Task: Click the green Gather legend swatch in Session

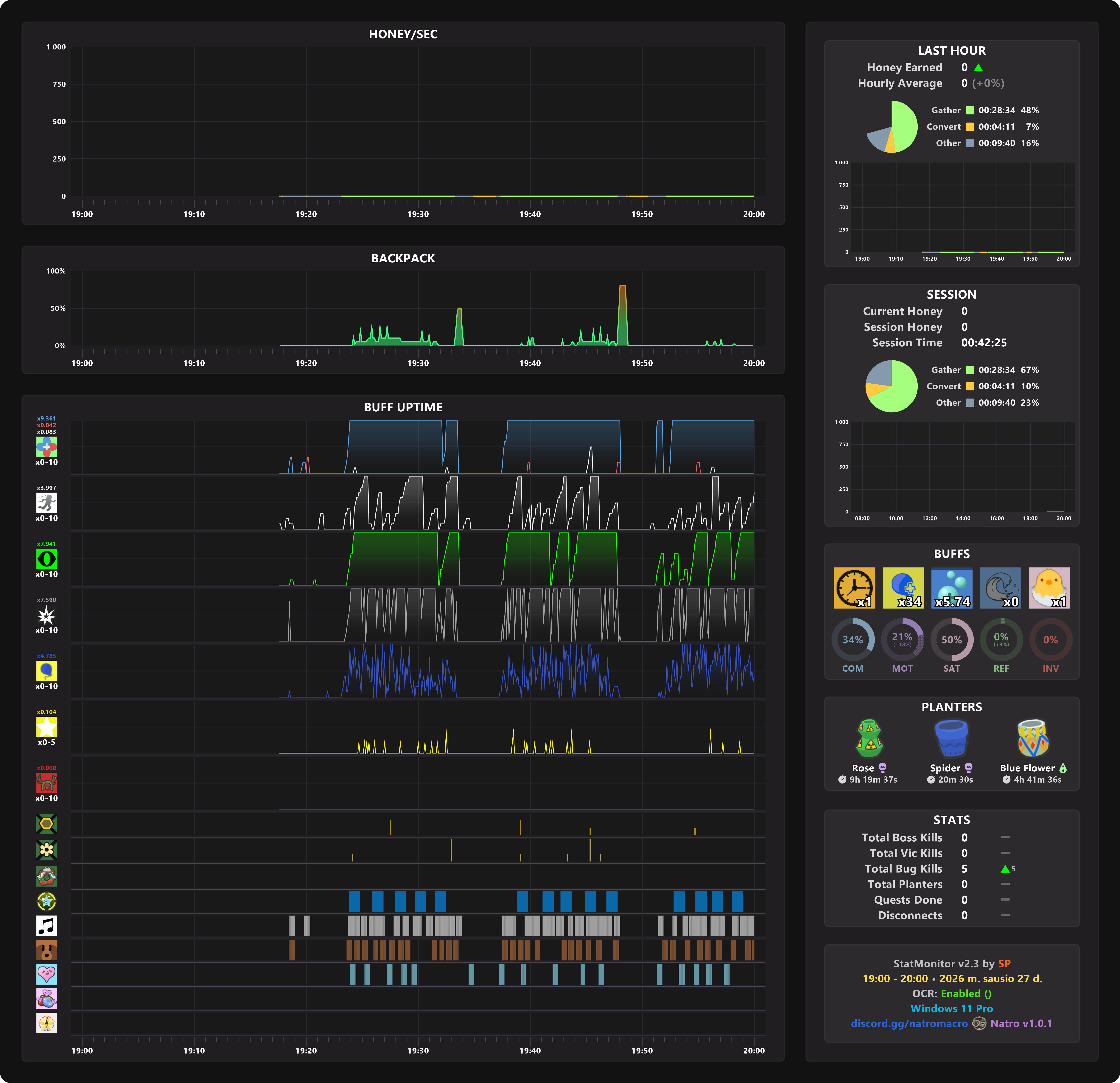Action: pyautogui.click(x=970, y=370)
